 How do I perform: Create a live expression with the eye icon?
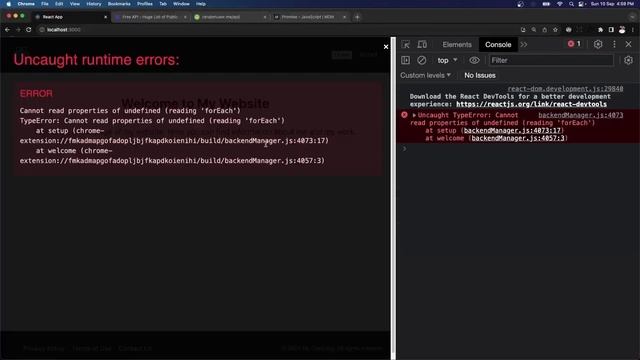(x=474, y=60)
